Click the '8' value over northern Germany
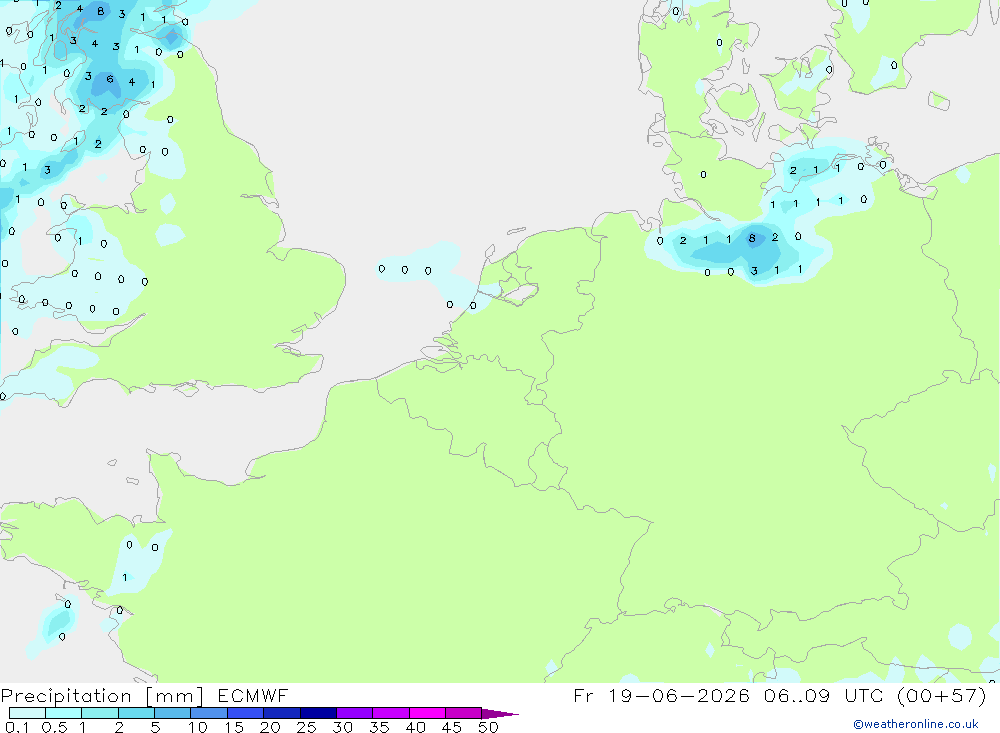 (x=752, y=238)
